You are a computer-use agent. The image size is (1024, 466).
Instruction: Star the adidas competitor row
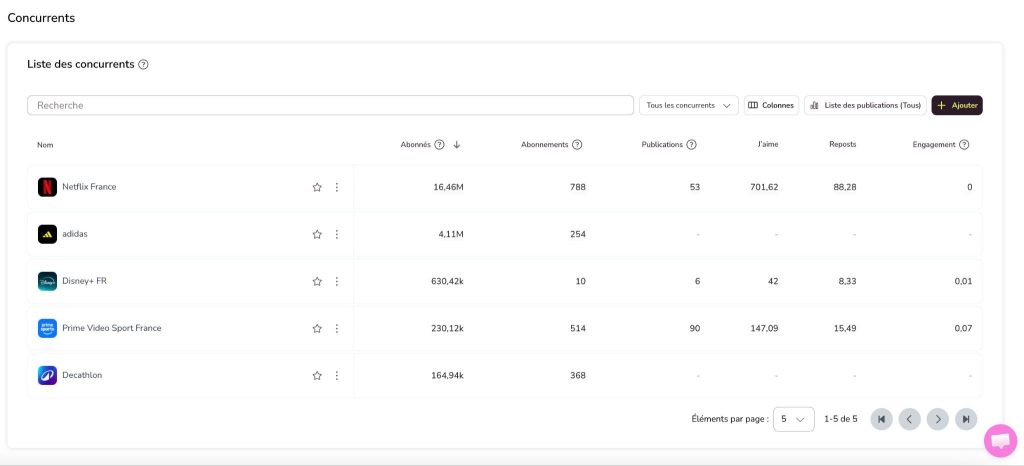(x=317, y=234)
